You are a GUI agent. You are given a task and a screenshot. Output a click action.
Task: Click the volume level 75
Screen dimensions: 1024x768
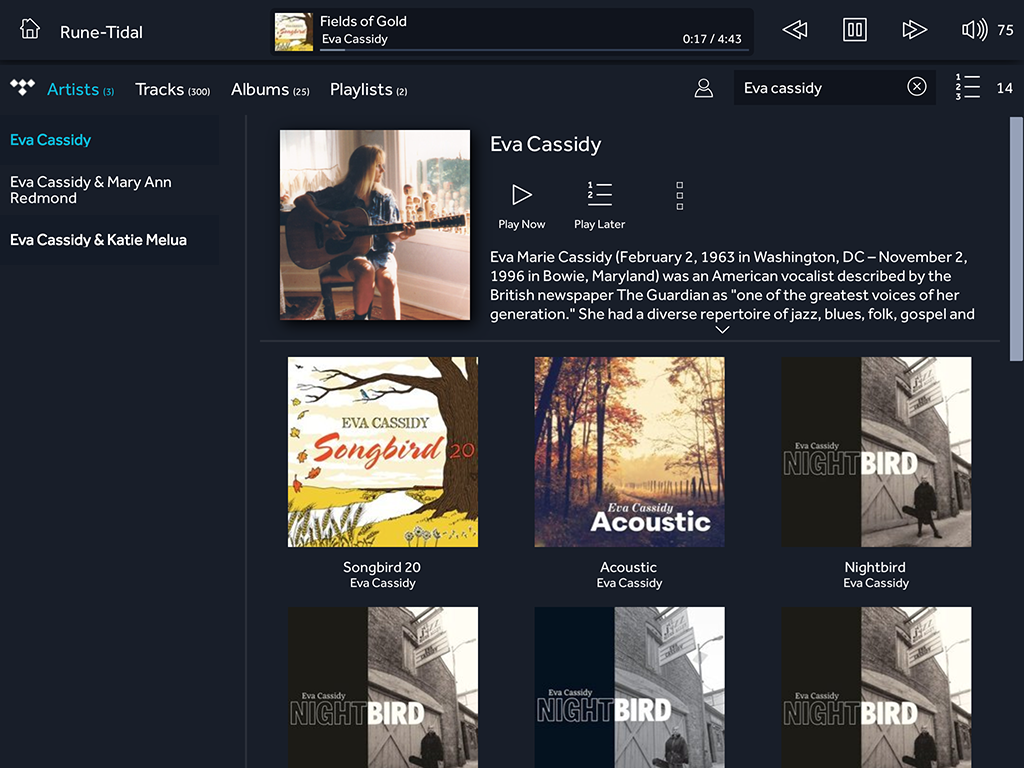[1006, 30]
